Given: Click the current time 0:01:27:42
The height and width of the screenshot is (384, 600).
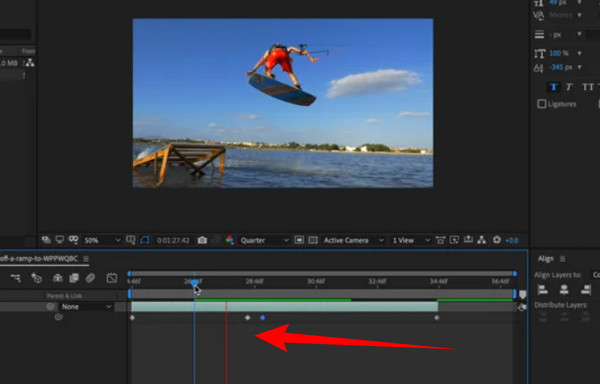Looking at the screenshot, I should [x=173, y=240].
